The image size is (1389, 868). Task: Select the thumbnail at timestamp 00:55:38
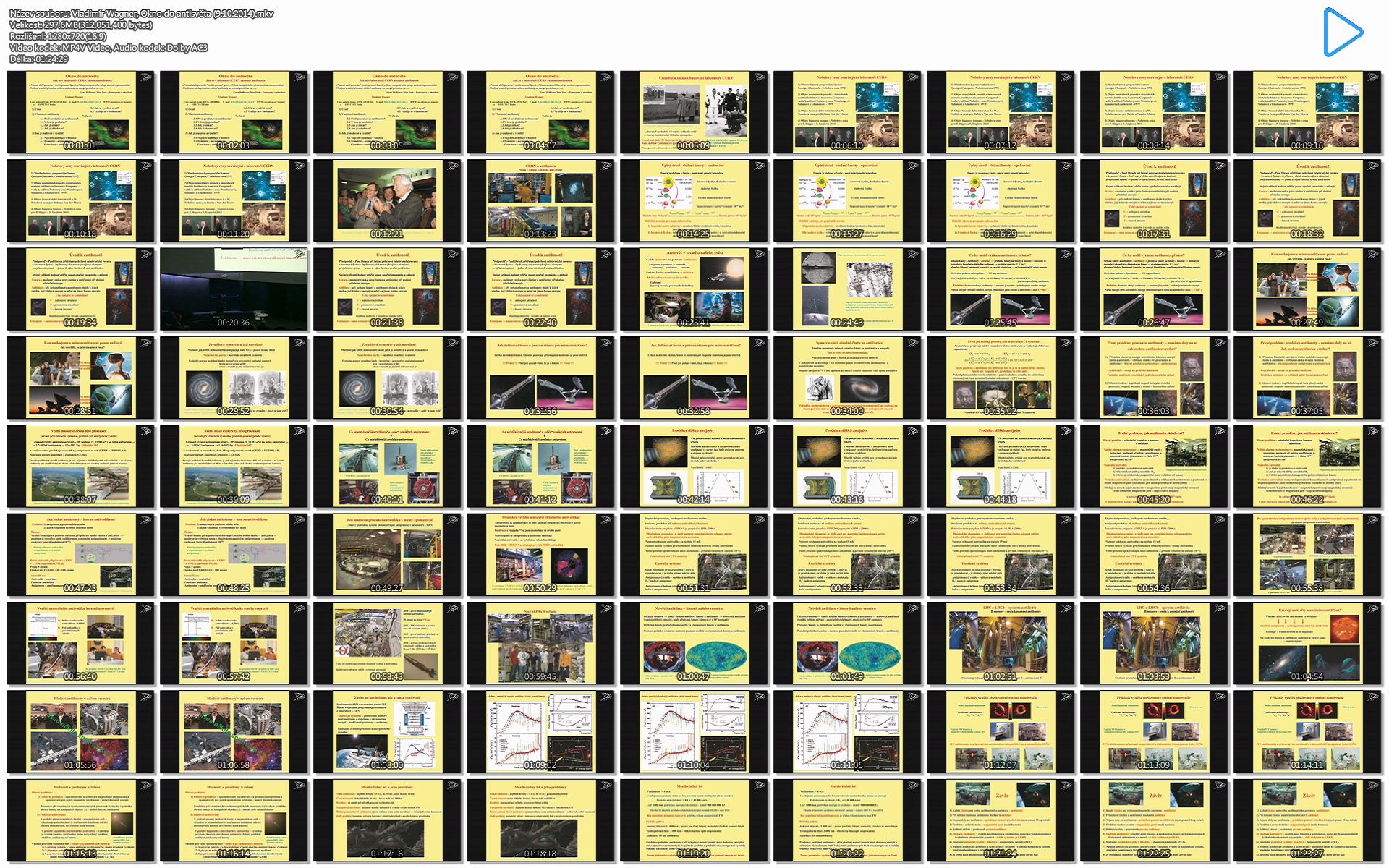1307,555
